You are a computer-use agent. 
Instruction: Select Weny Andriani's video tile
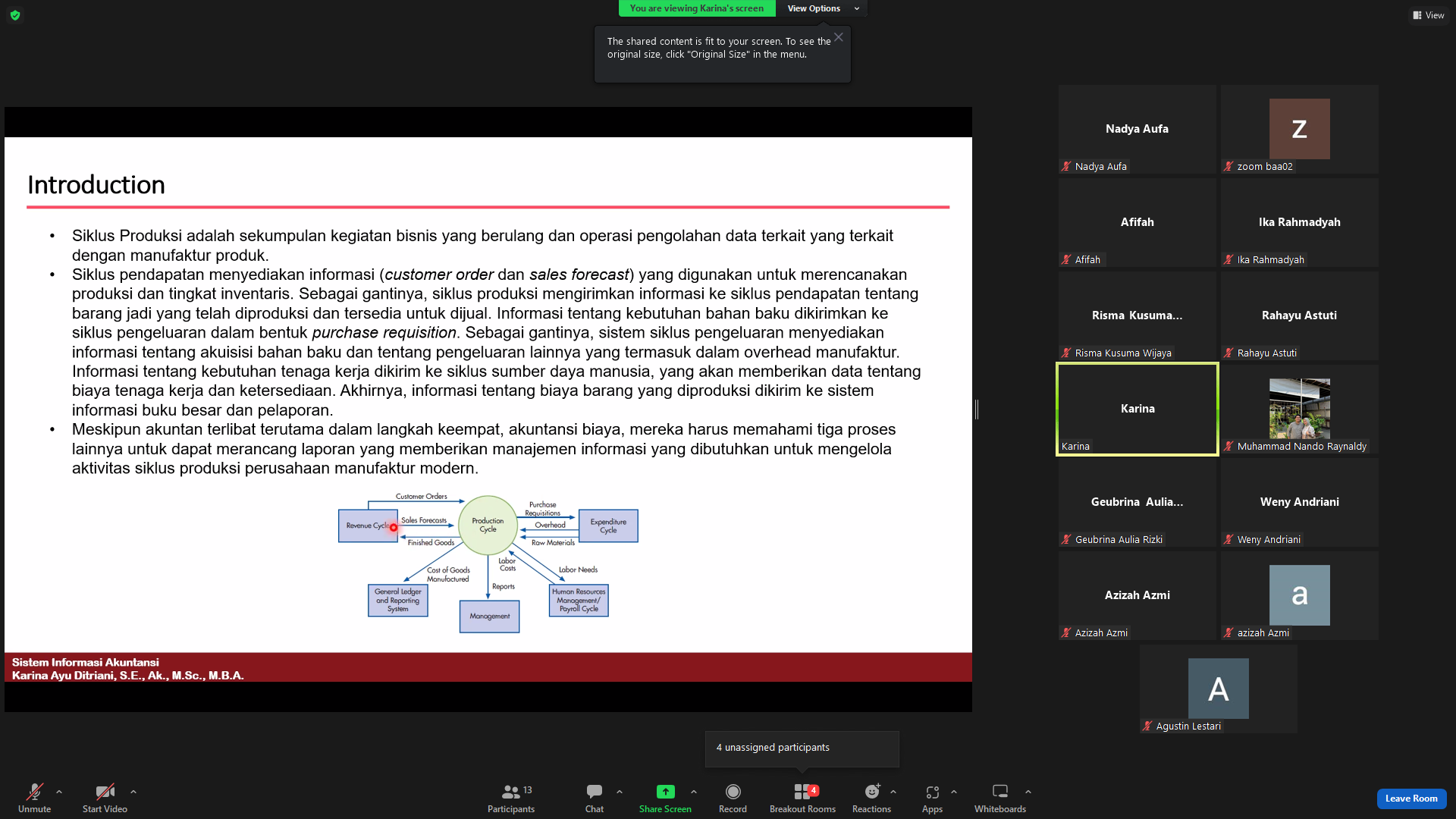[1299, 502]
